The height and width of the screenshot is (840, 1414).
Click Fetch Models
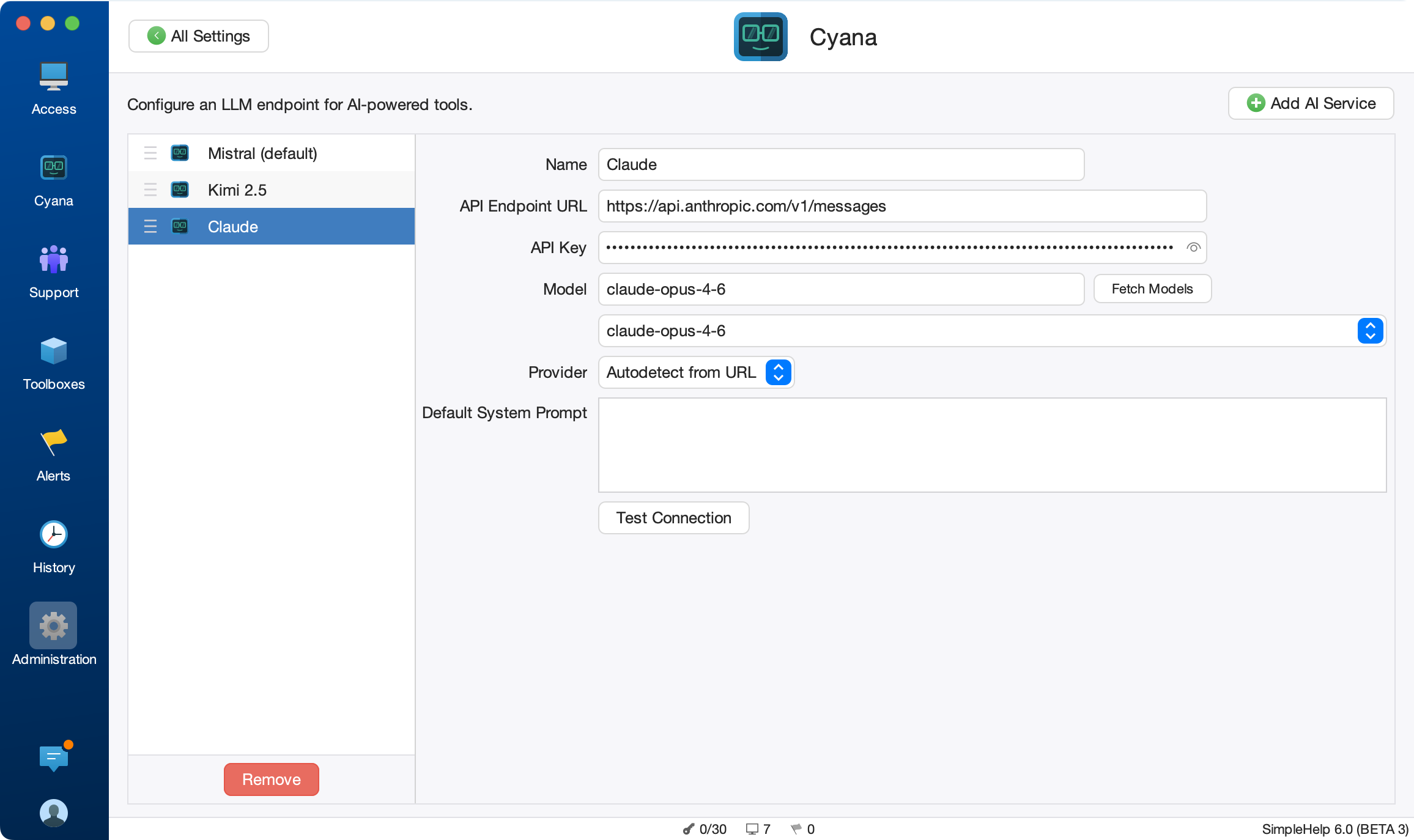tap(1152, 289)
